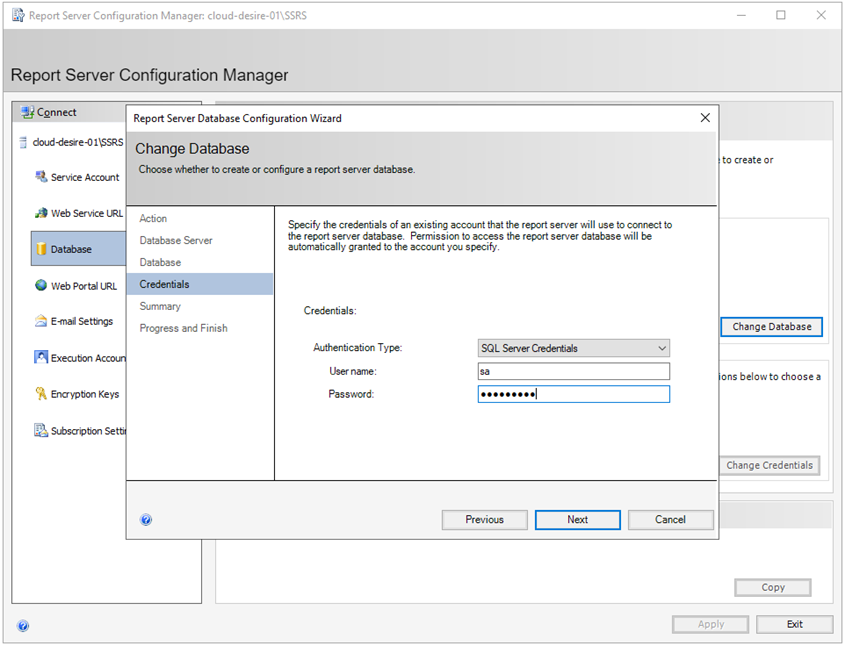Collapse the cloud-desire-01\SSRS tree node
845x646 pixels.
22,141
